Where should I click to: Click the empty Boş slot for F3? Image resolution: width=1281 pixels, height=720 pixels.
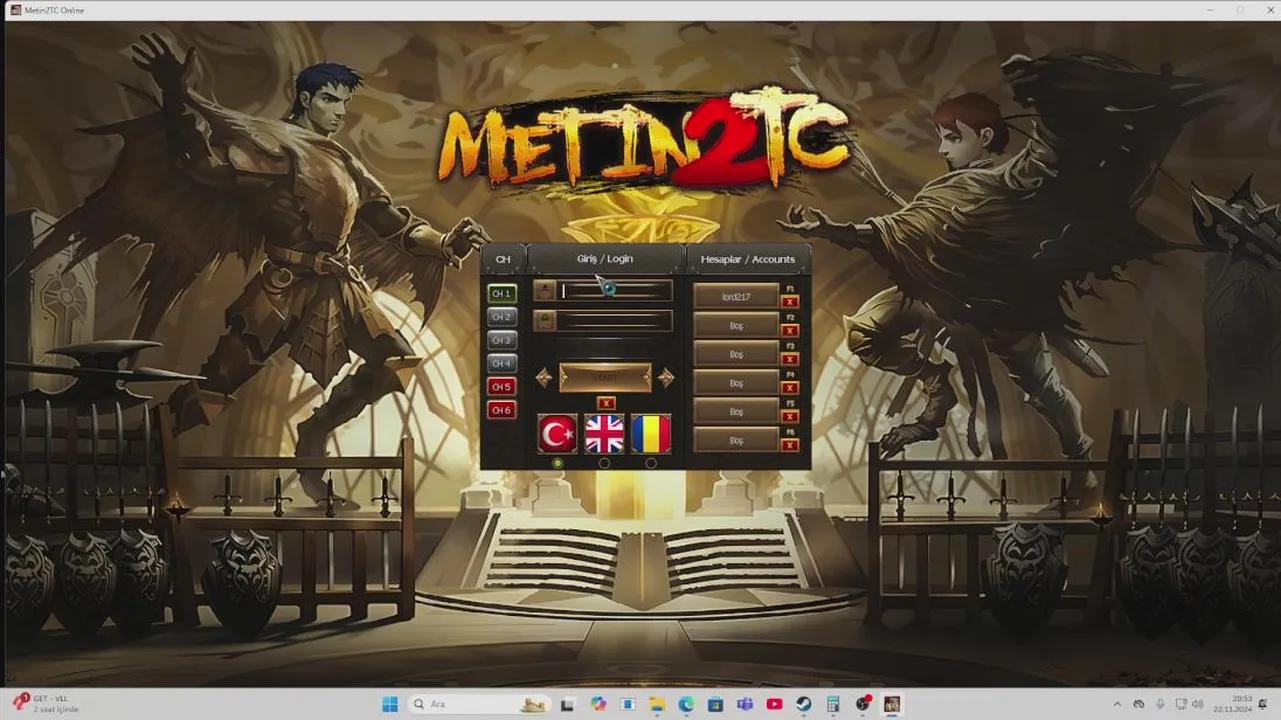[x=736, y=354]
